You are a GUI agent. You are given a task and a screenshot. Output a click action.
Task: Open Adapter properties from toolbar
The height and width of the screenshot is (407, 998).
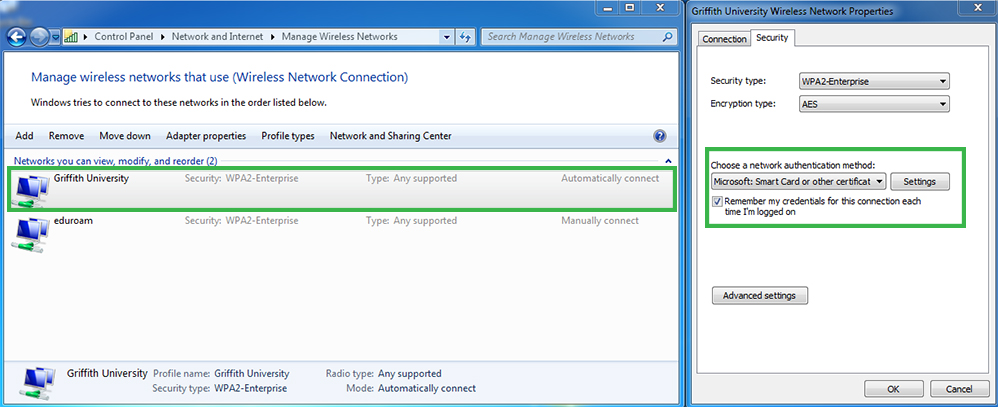[206, 136]
